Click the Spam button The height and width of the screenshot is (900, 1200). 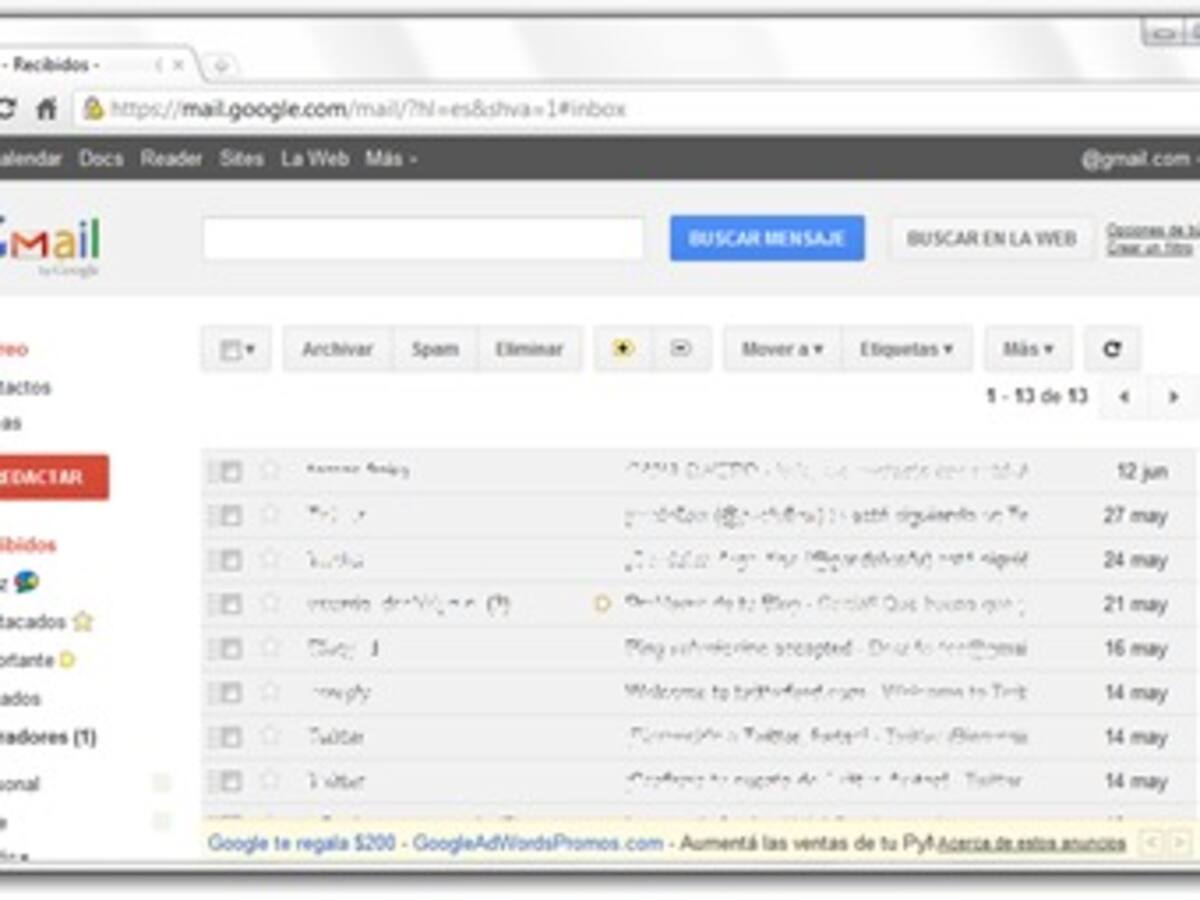pos(435,349)
